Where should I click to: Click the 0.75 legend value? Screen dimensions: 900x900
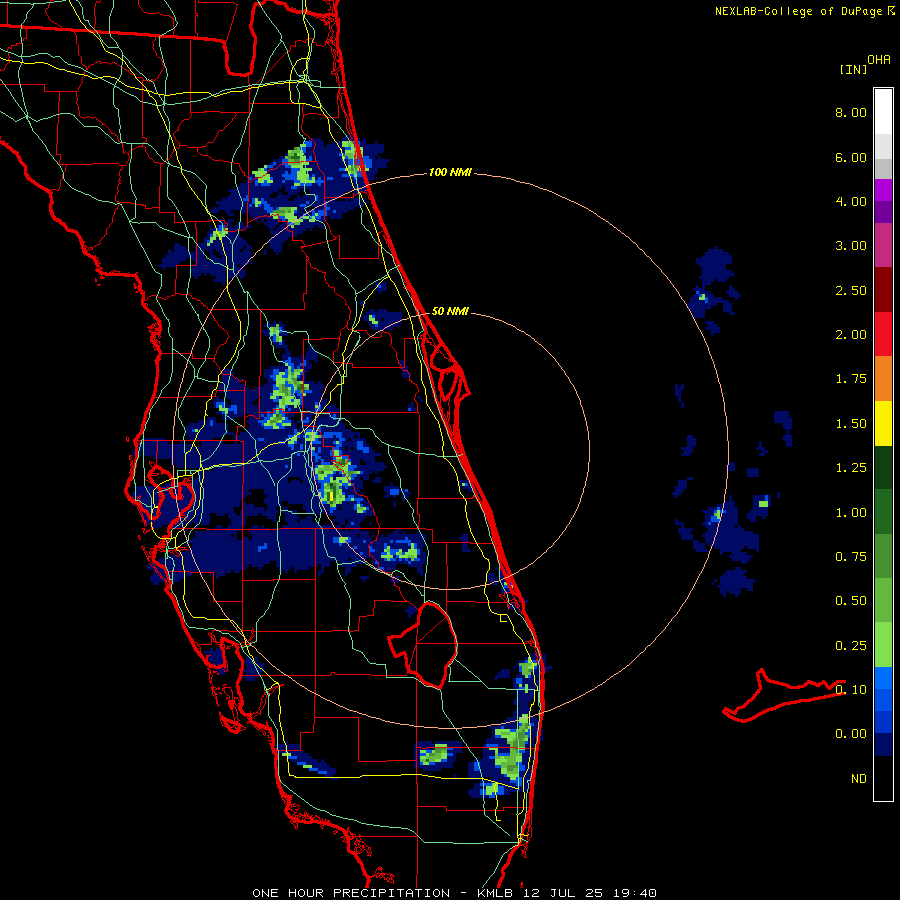coord(851,557)
